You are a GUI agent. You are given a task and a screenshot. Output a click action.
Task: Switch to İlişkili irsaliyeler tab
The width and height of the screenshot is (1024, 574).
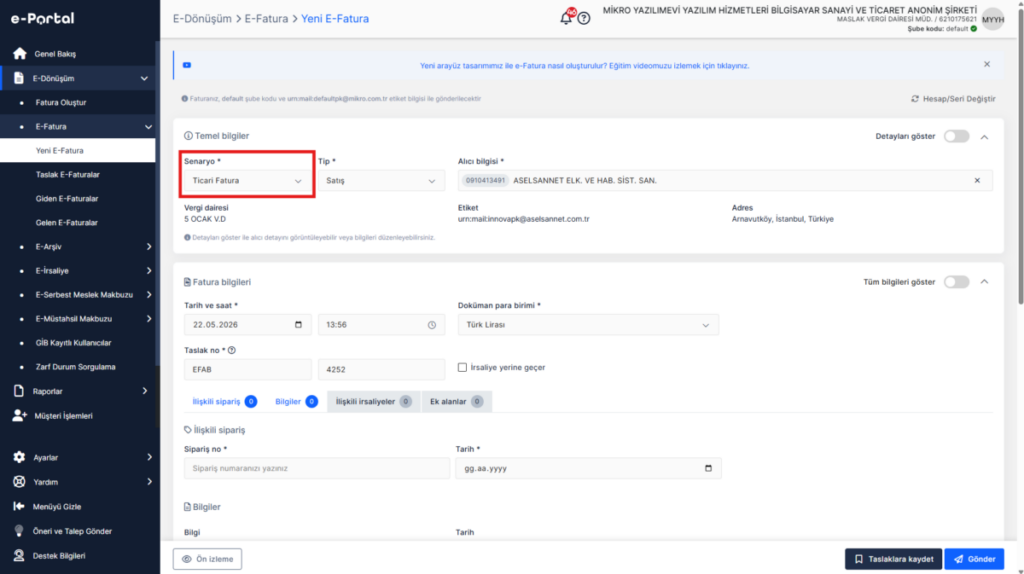[373, 402]
